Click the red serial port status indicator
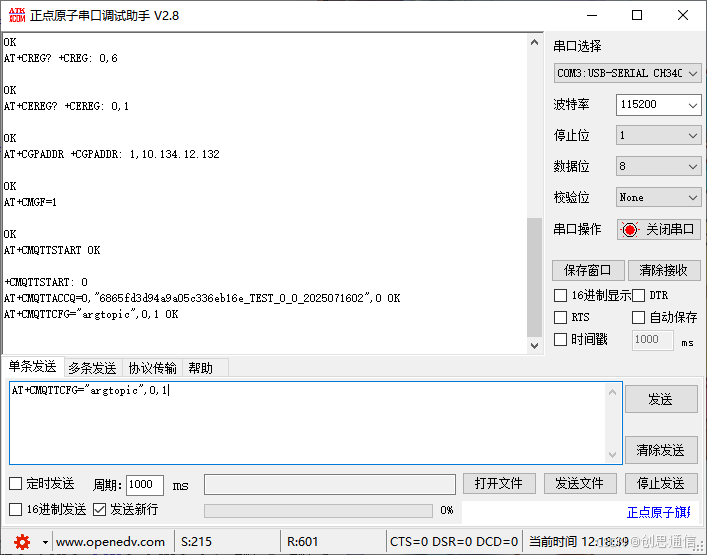Image resolution: width=707 pixels, height=555 pixels. tap(629, 229)
